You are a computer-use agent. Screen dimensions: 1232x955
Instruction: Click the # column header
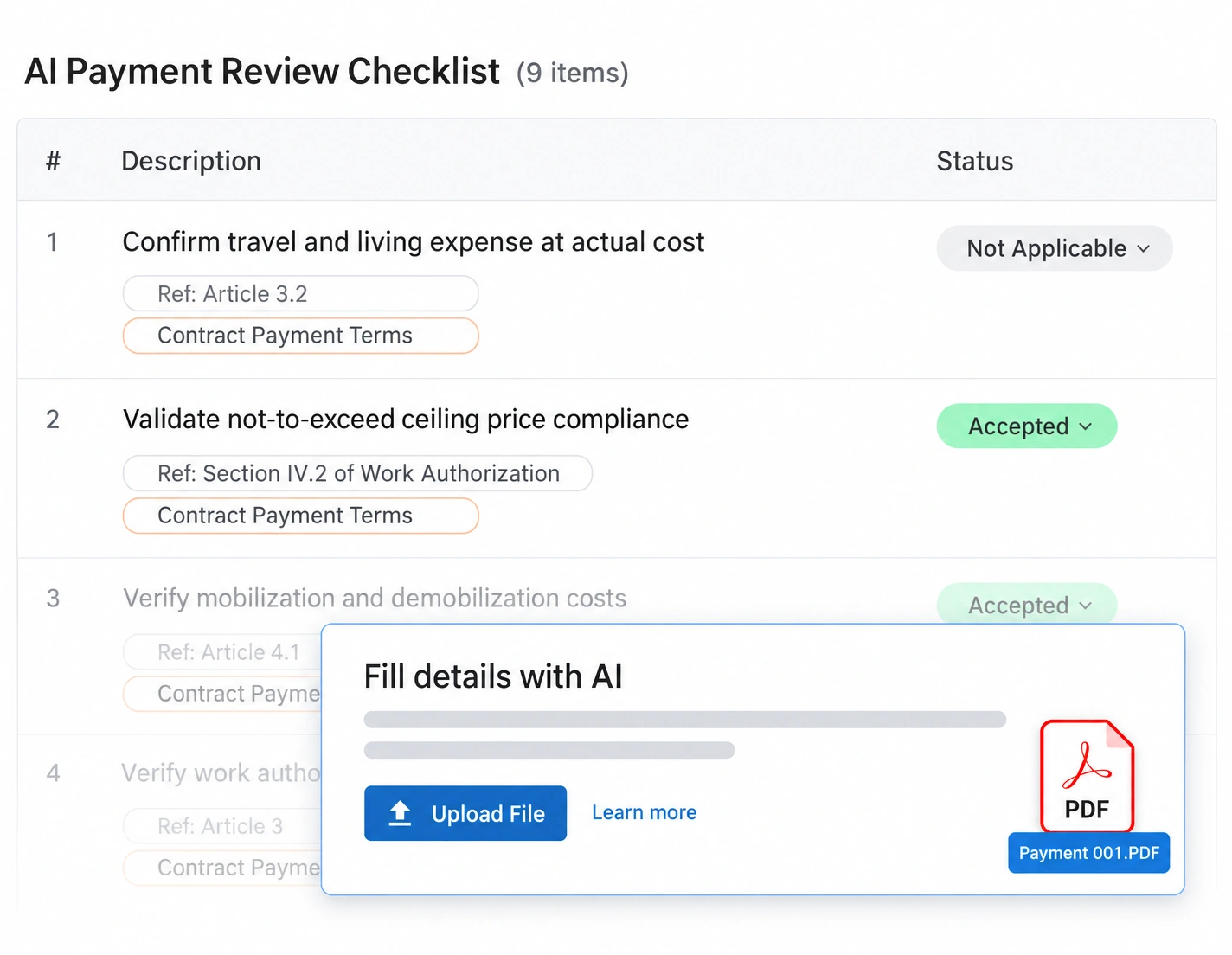53,161
